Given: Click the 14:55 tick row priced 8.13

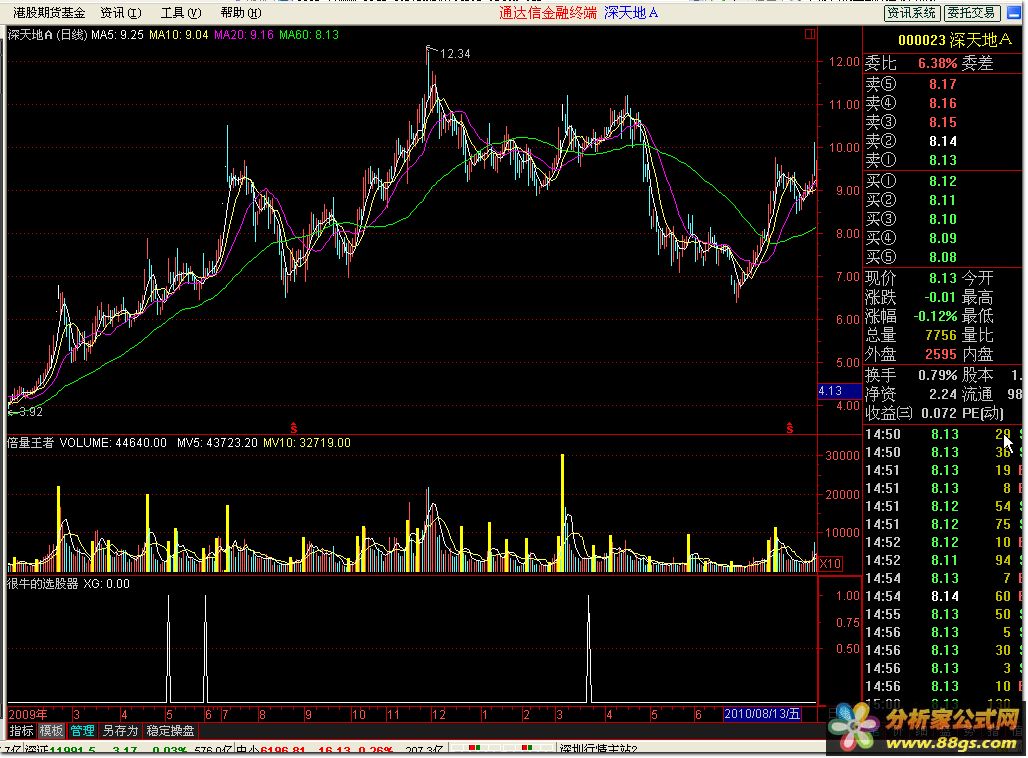Looking at the screenshot, I should [943, 614].
